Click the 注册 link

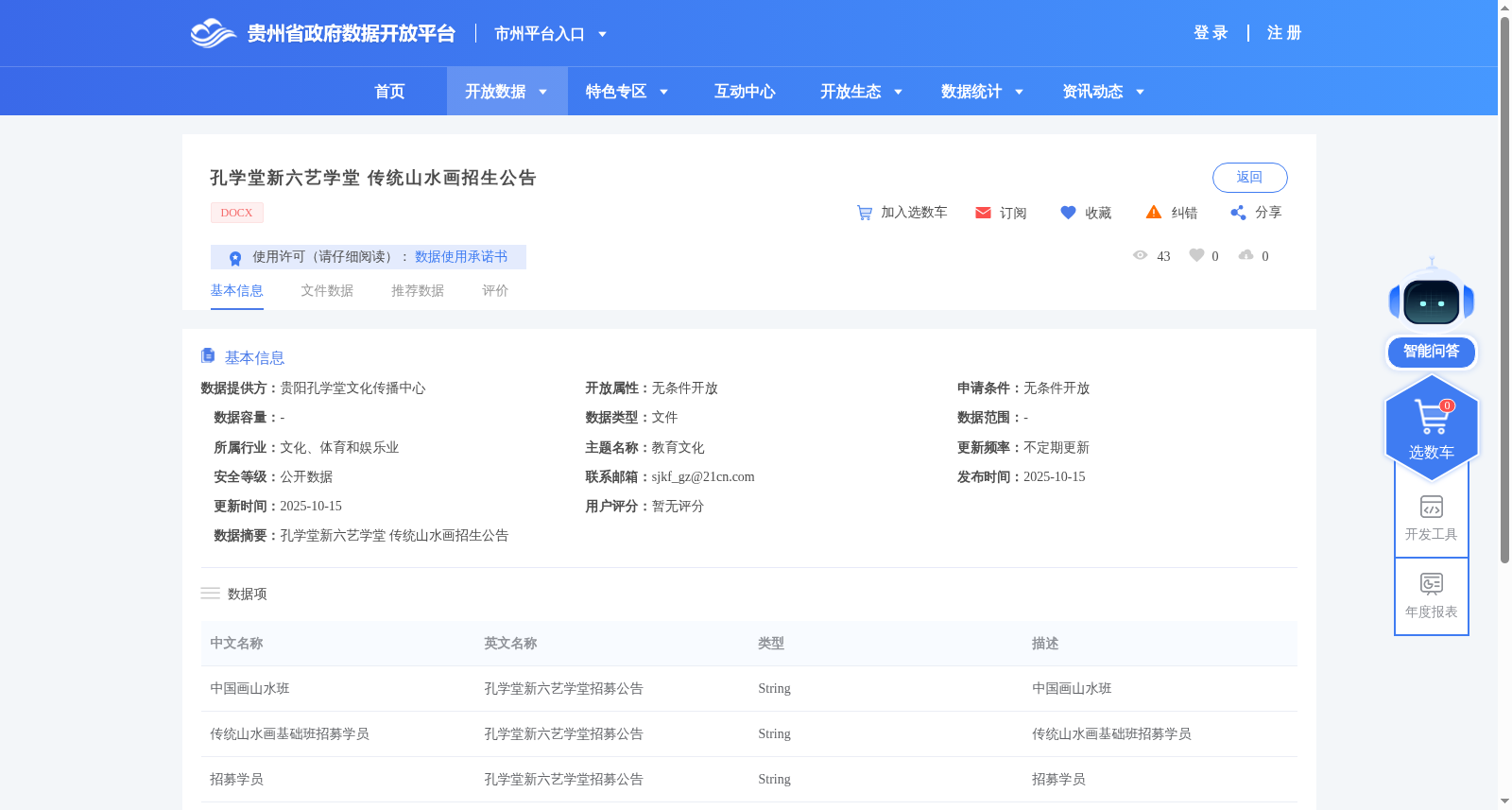pyautogui.click(x=1284, y=33)
